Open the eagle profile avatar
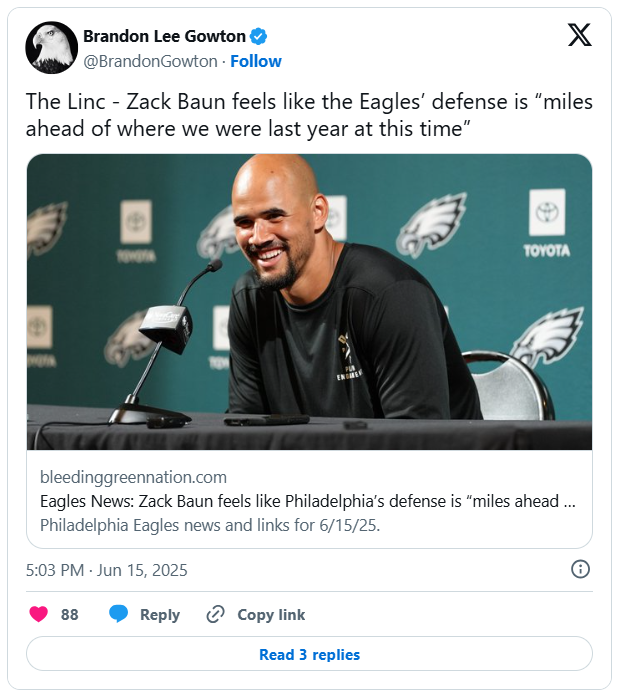 [x=52, y=48]
